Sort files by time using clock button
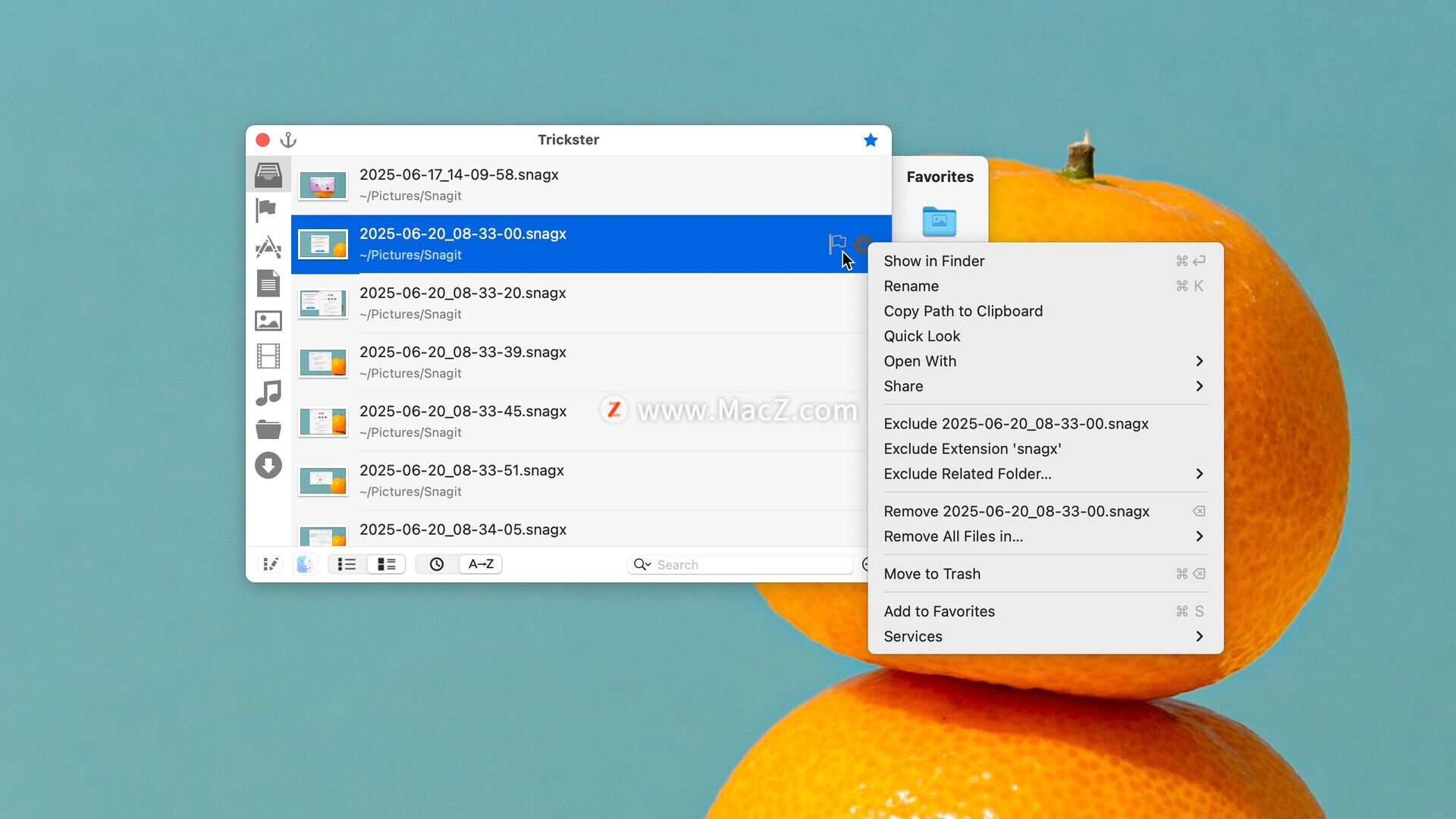This screenshot has height=819, width=1456. pos(437,564)
